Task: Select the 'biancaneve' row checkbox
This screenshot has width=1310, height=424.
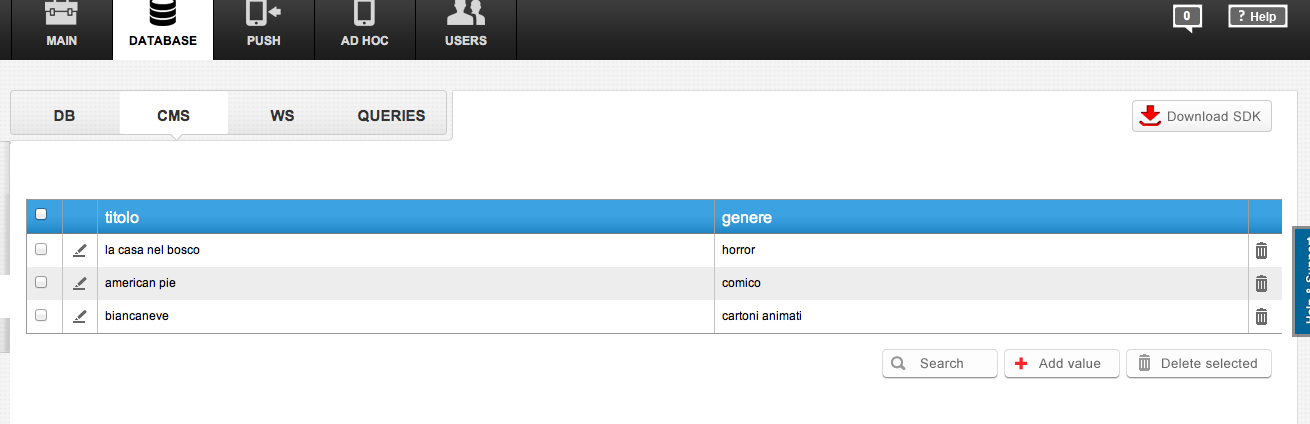Action: coord(41,315)
